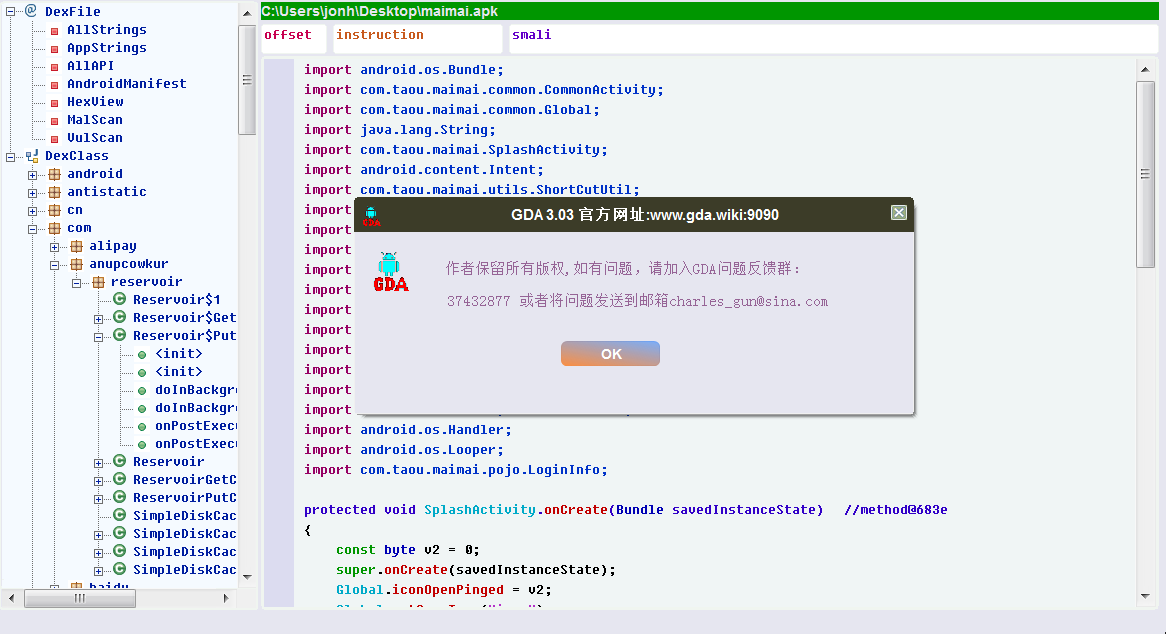
Task: Click the HexView icon in DexFile tree
Action: point(54,101)
